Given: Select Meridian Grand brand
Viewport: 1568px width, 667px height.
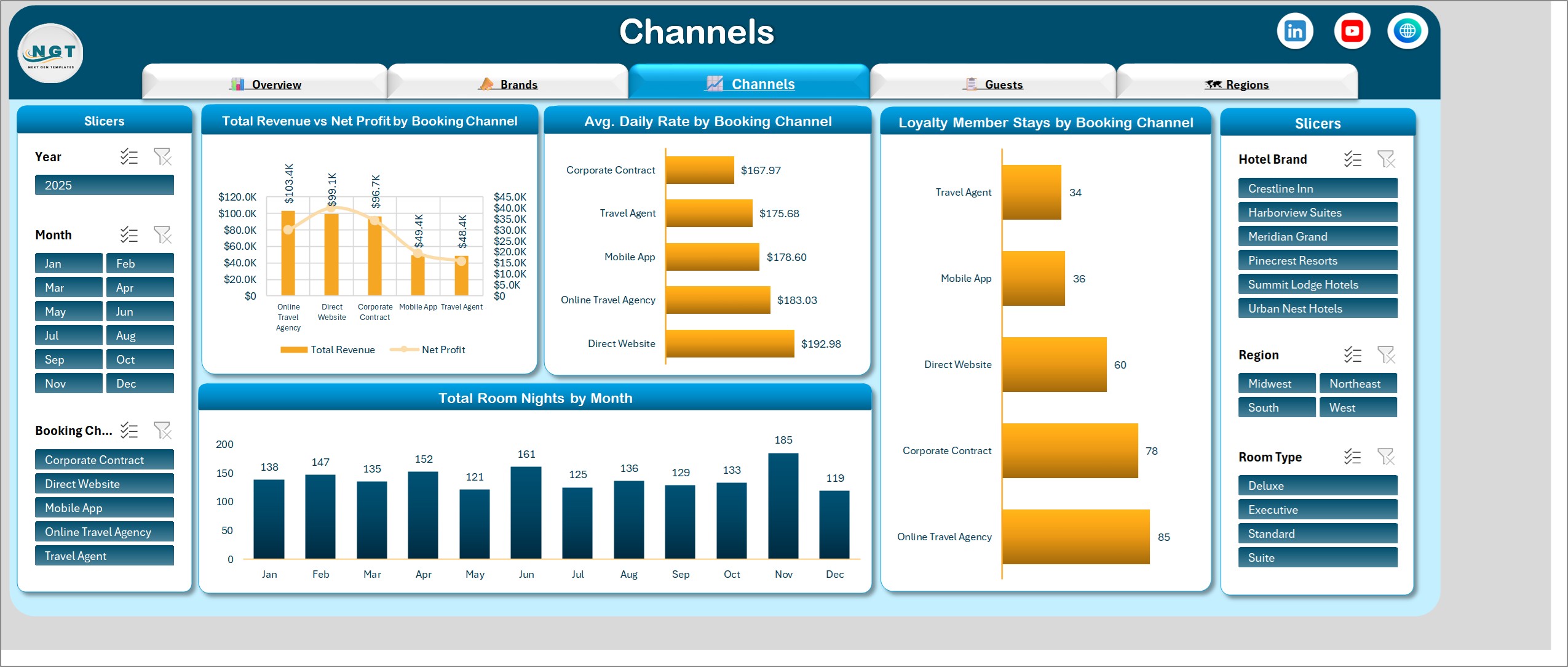Looking at the screenshot, I should (1318, 236).
